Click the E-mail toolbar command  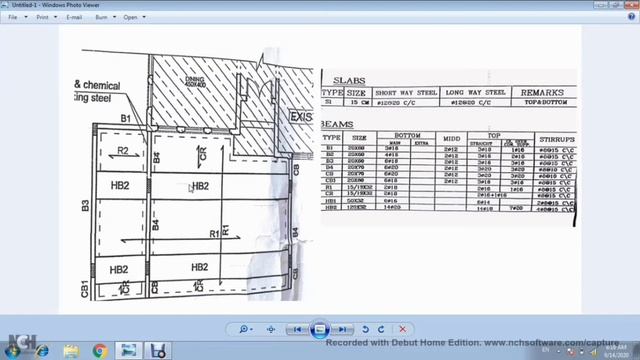tap(74, 17)
